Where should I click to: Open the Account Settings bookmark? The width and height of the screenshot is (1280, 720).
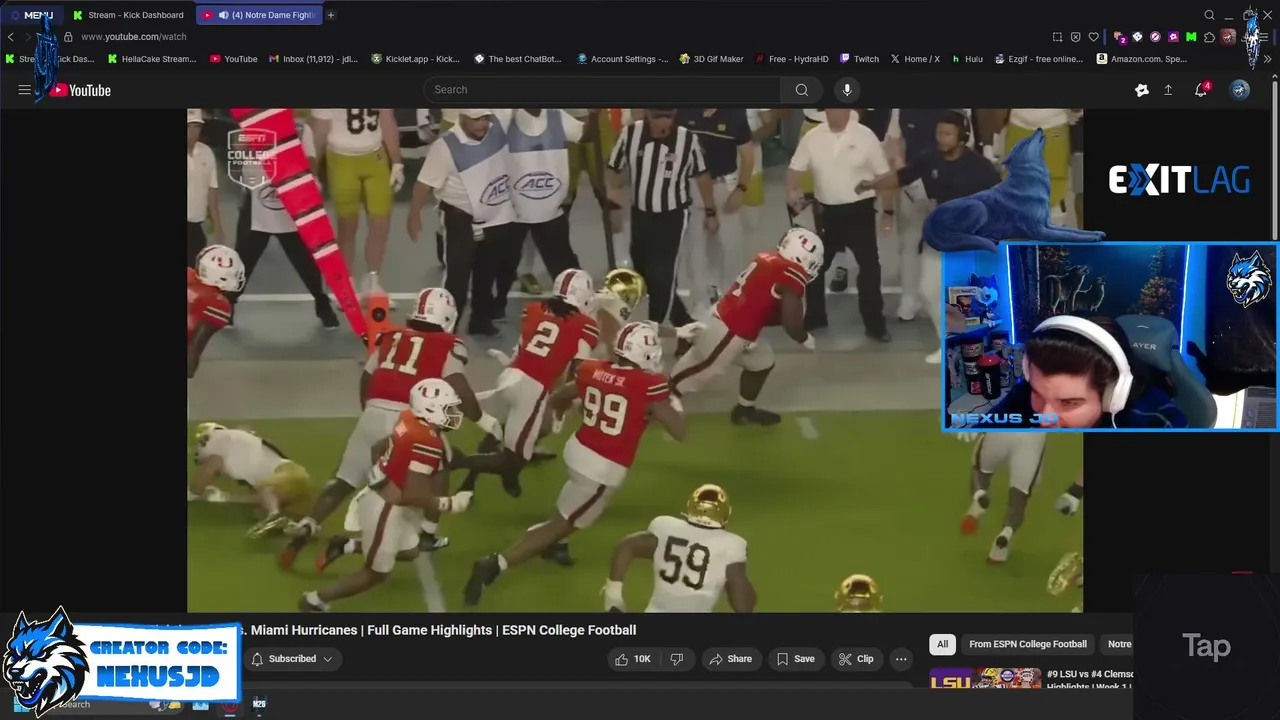coord(622,59)
